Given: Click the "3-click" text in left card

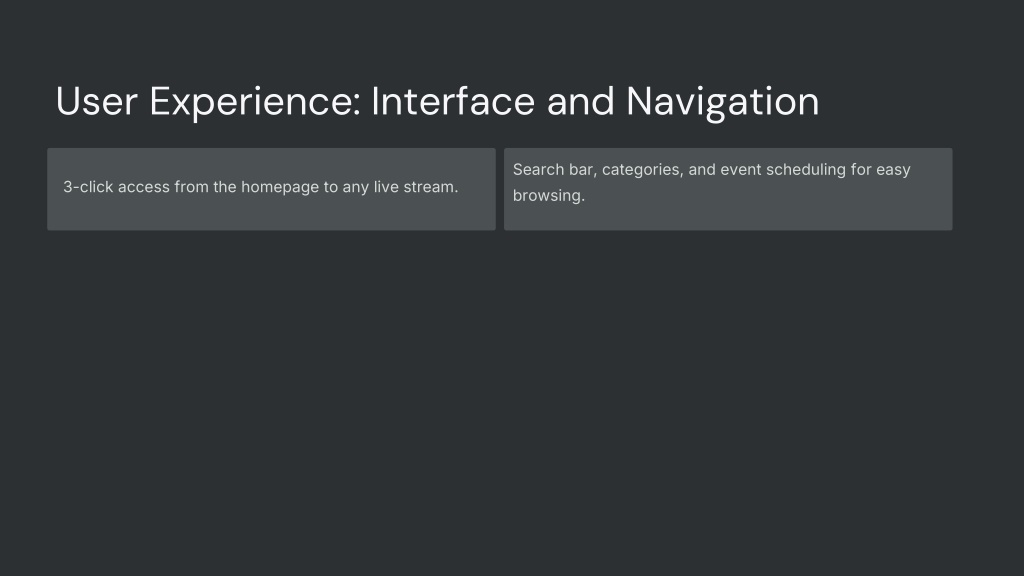Looking at the screenshot, I should pos(88,187).
